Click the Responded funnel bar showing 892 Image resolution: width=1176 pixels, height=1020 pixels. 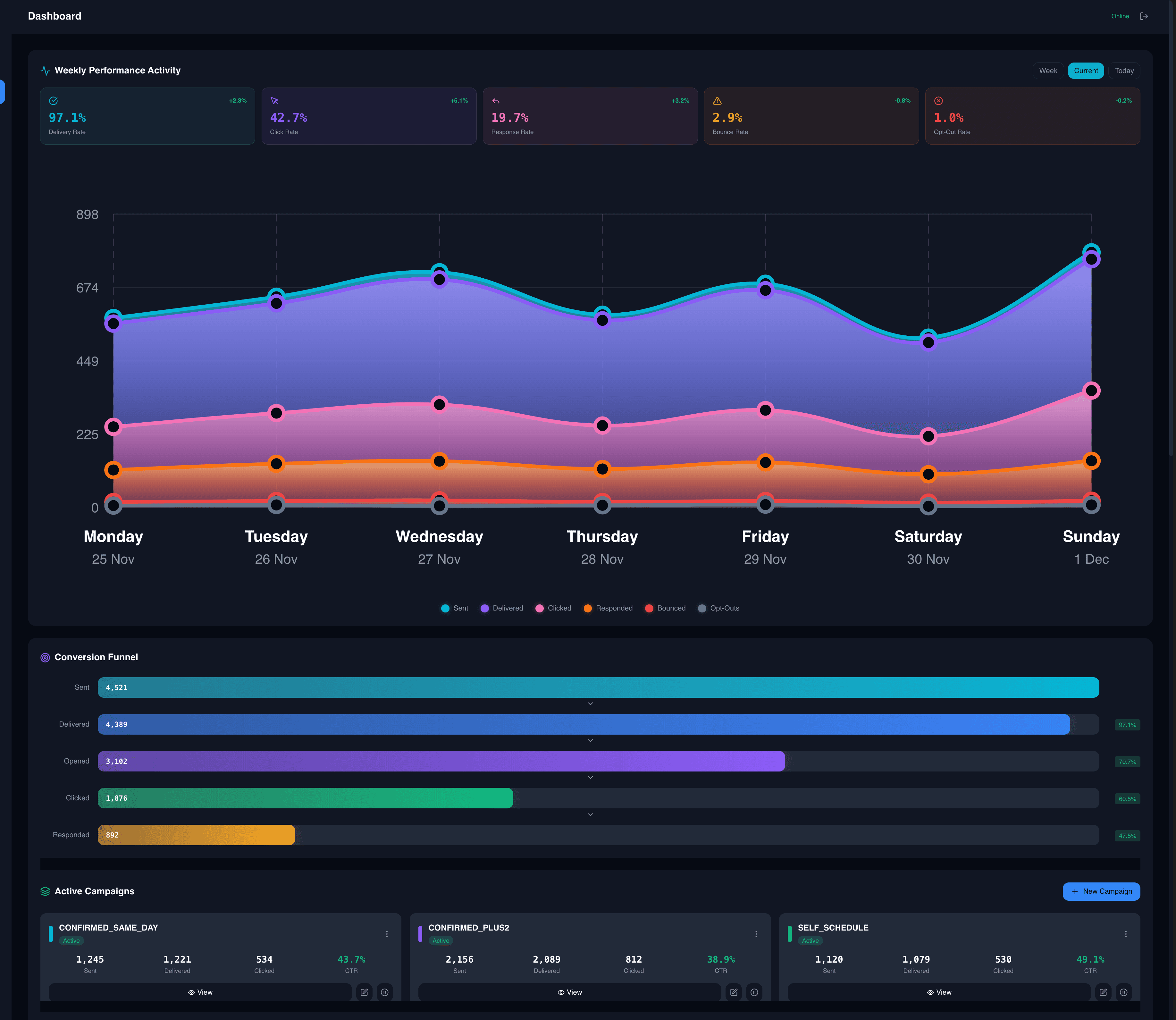[x=197, y=835]
